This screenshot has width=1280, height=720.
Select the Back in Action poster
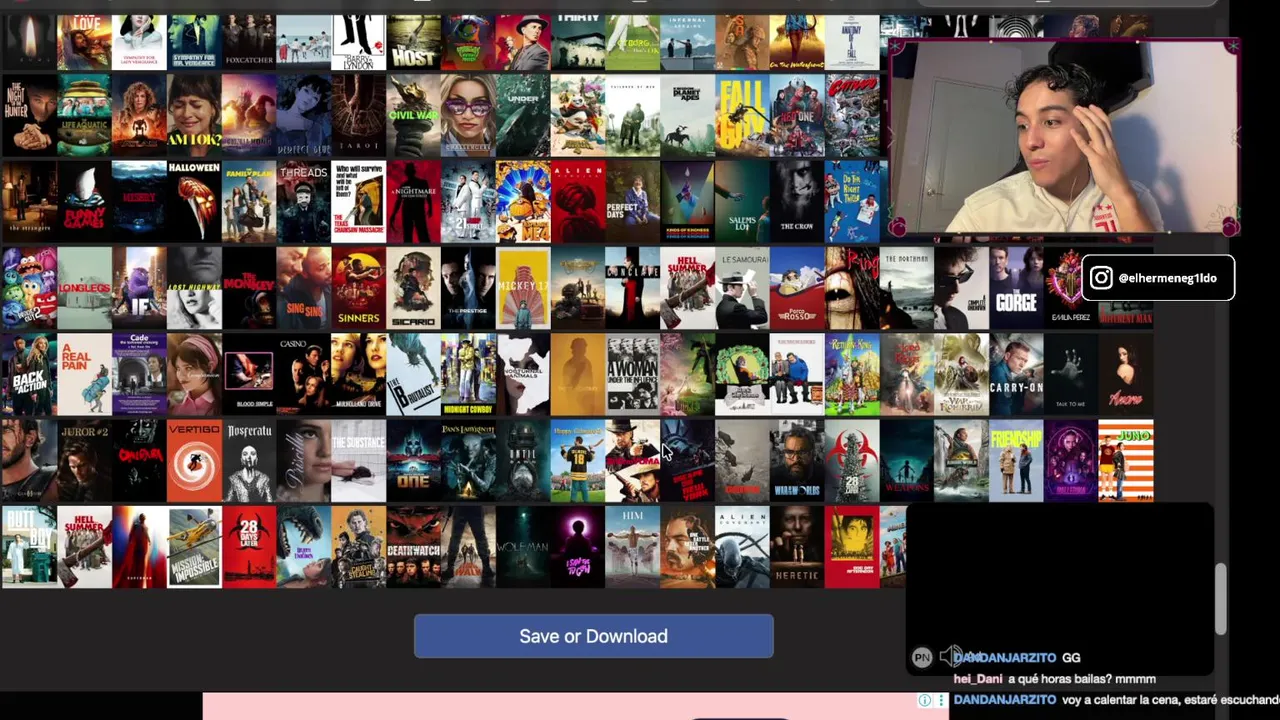(x=29, y=374)
